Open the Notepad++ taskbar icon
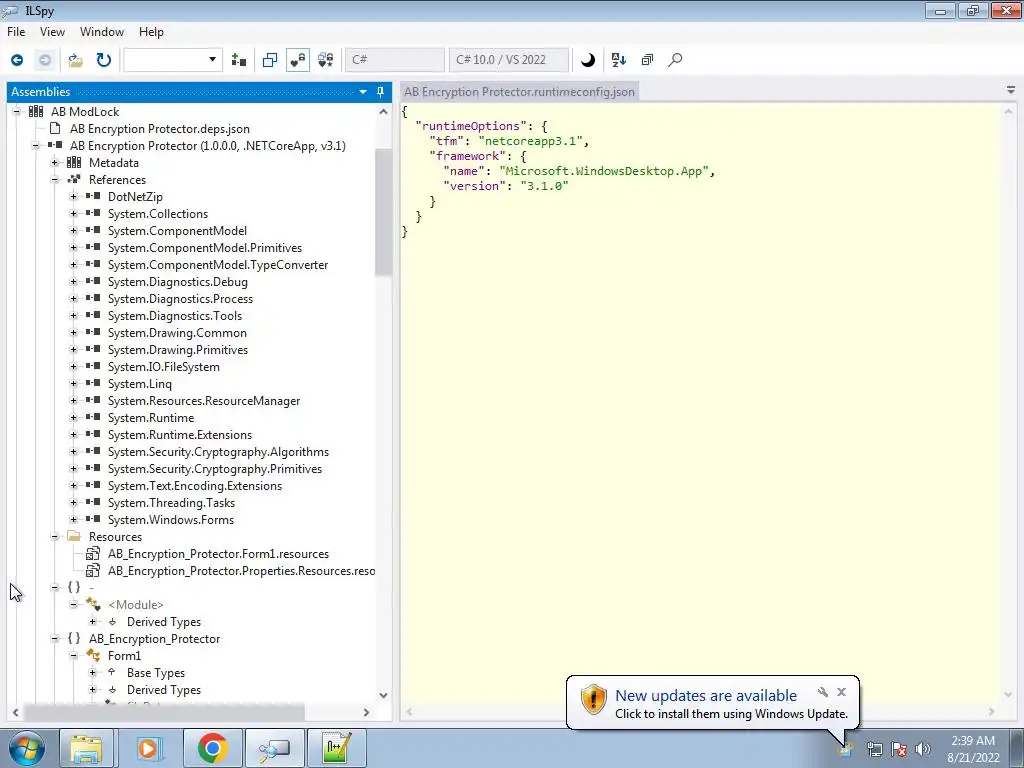This screenshot has width=1024, height=768. pyautogui.click(x=336, y=748)
